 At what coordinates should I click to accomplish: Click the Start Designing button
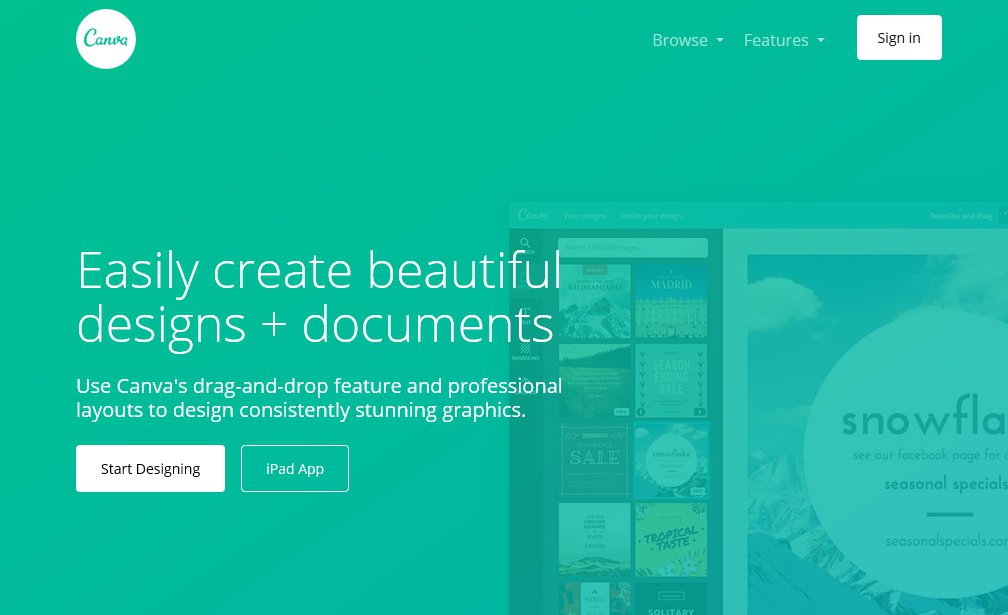click(150, 468)
